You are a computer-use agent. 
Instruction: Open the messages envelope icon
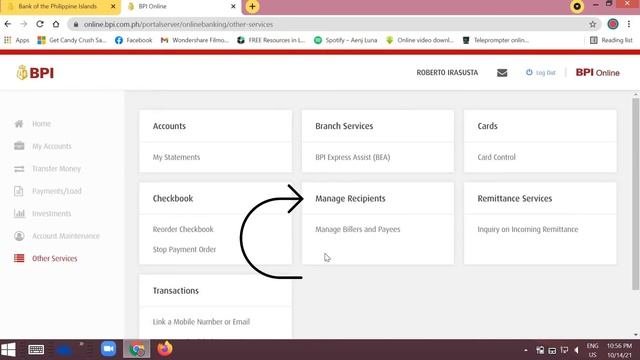[x=502, y=73]
